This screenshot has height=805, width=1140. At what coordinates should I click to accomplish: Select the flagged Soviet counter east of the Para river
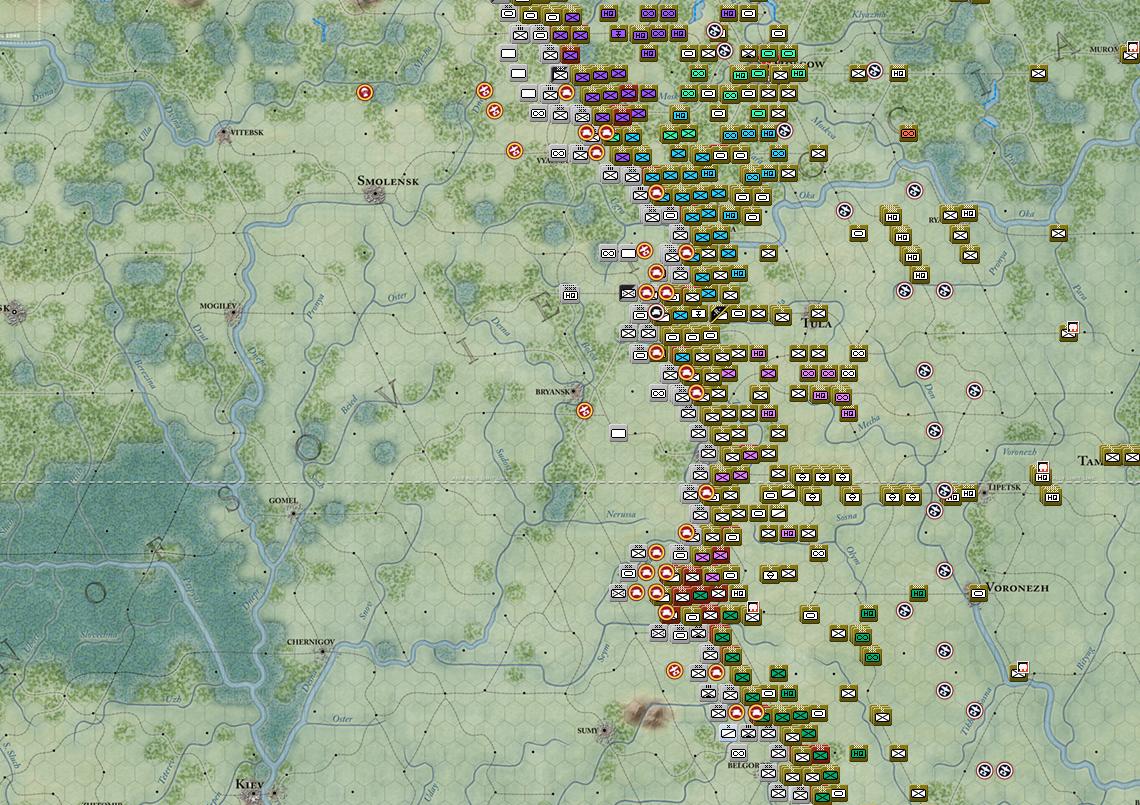pos(1069,331)
